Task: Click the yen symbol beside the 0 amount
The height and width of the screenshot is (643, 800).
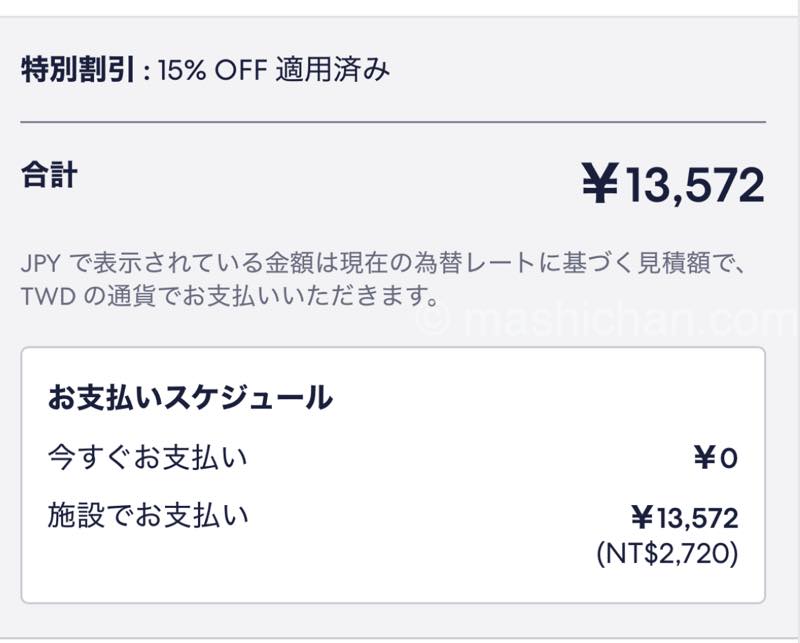Action: click(x=704, y=459)
